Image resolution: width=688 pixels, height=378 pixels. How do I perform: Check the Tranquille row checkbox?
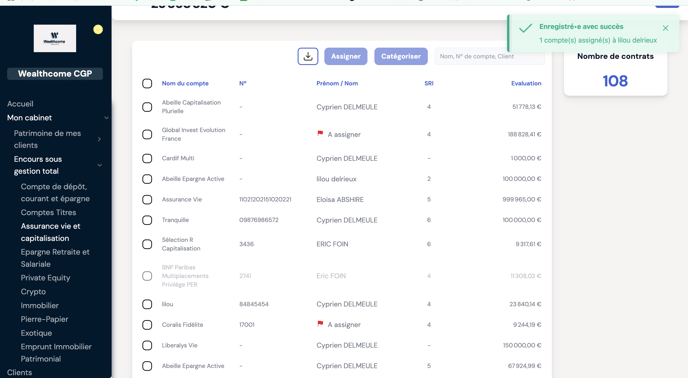(147, 220)
